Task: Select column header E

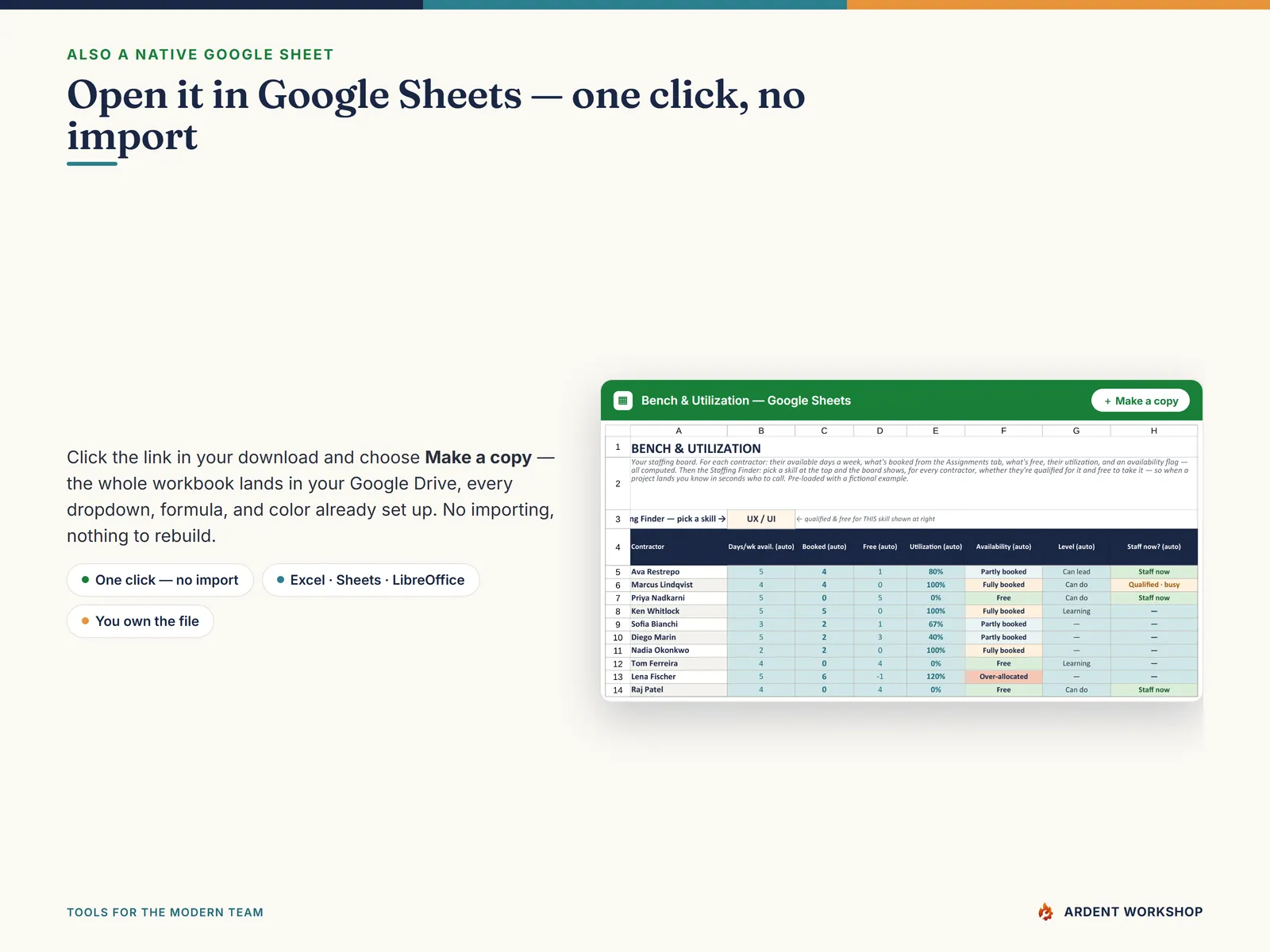Action: (936, 431)
